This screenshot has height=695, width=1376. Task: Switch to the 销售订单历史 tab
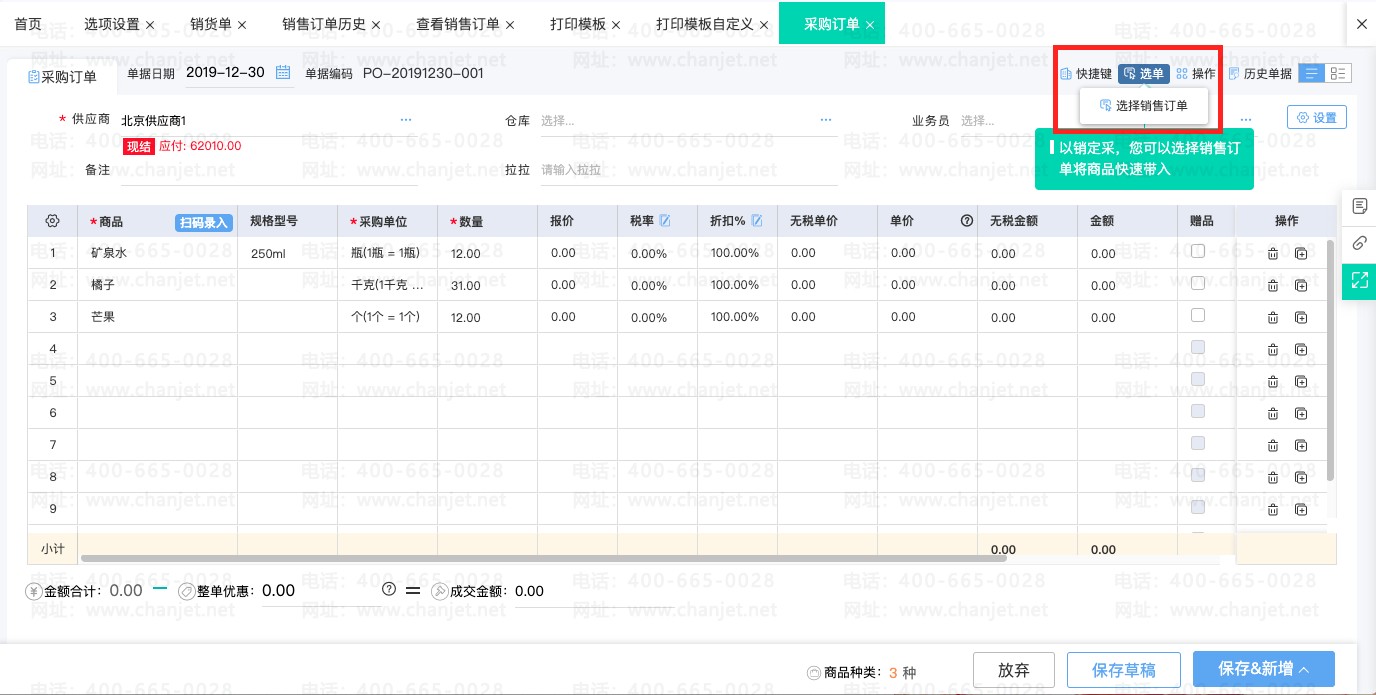324,24
